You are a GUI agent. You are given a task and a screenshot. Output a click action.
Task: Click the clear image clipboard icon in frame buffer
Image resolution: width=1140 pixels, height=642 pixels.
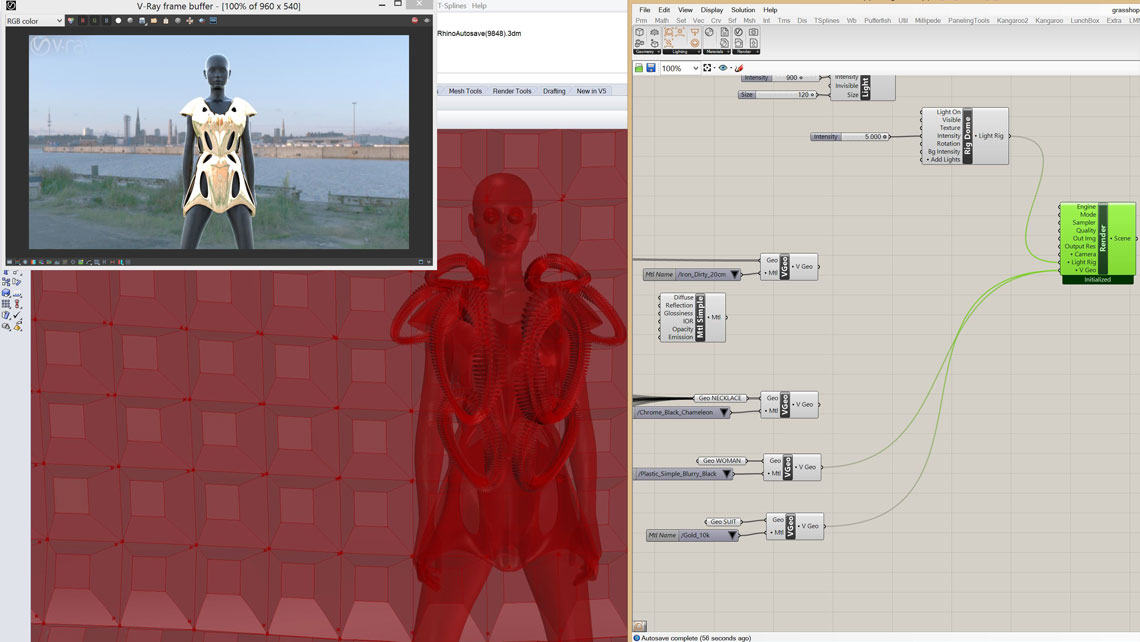coord(166,20)
